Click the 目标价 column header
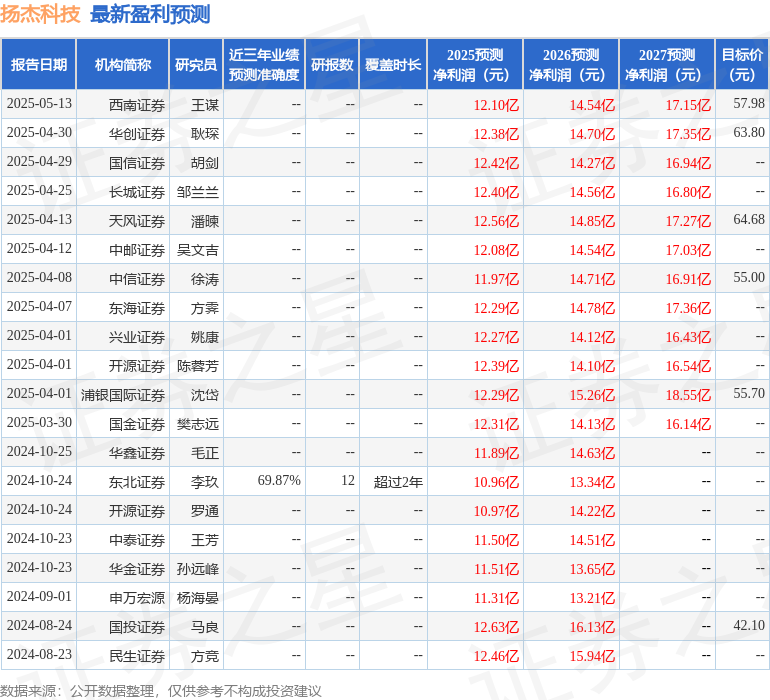 tap(742, 65)
